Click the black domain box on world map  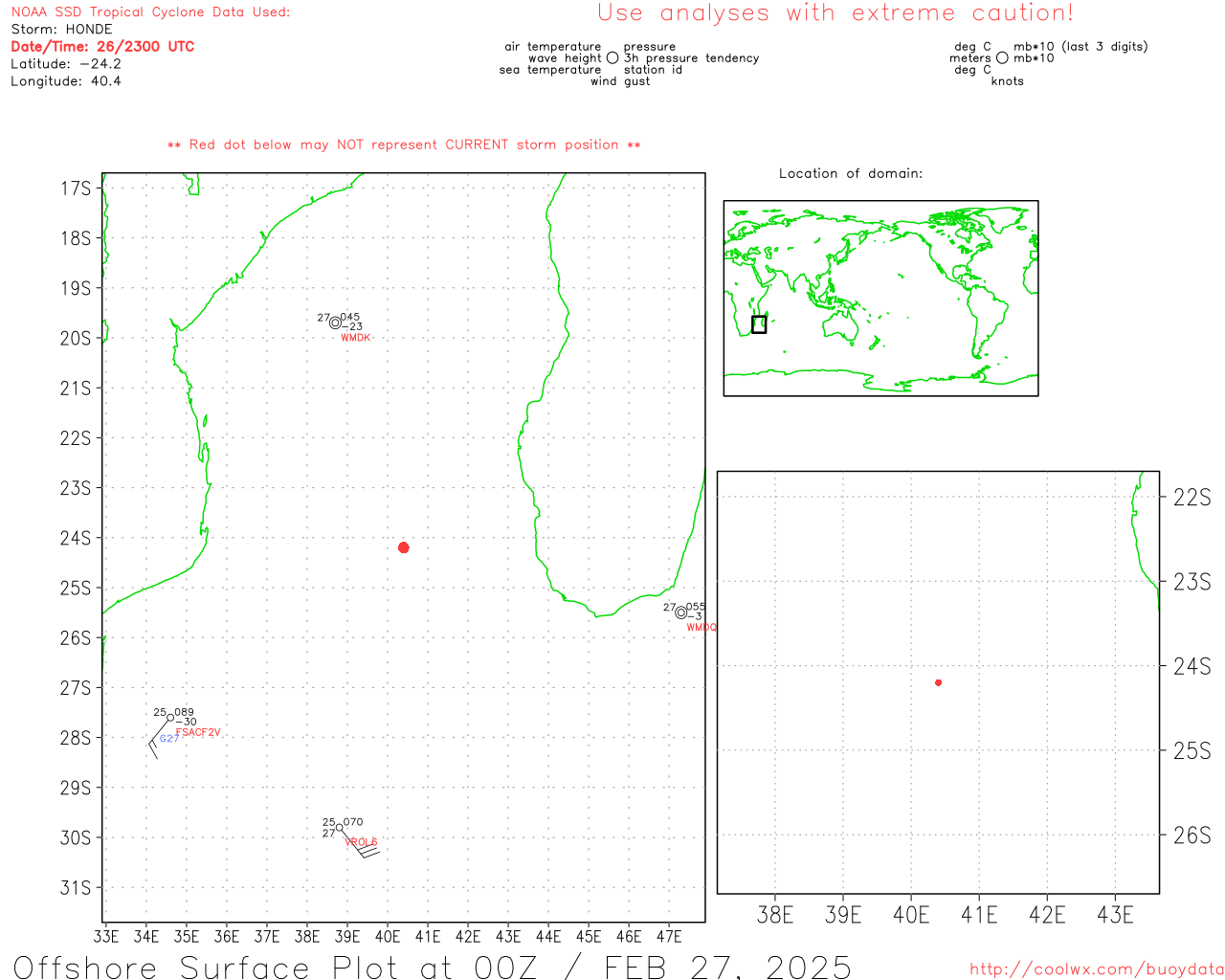[x=759, y=324]
